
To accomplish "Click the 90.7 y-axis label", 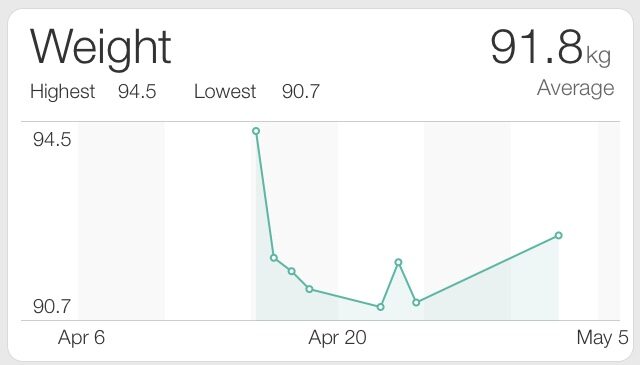I will click(52, 306).
